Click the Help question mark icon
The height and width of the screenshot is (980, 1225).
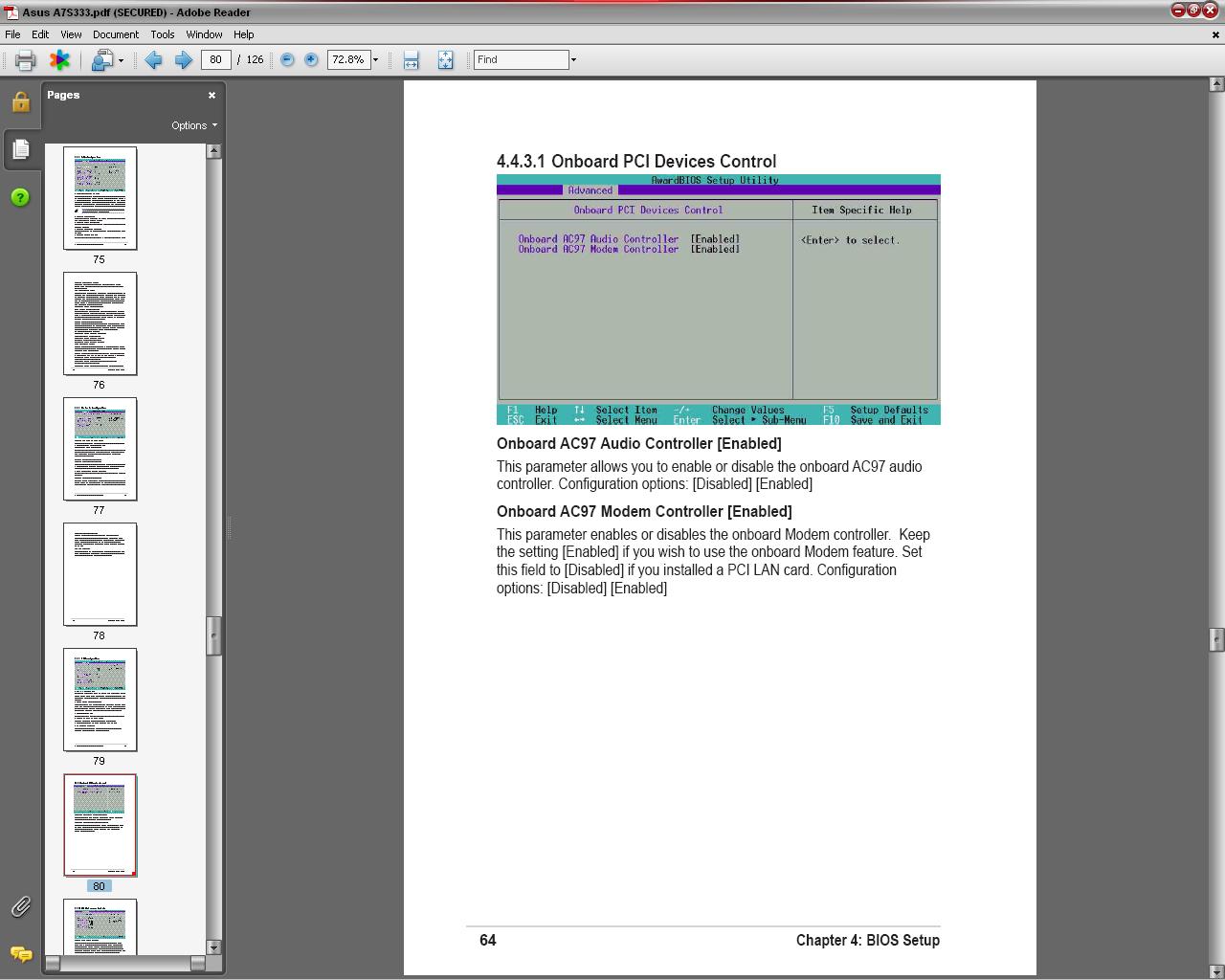(20, 197)
